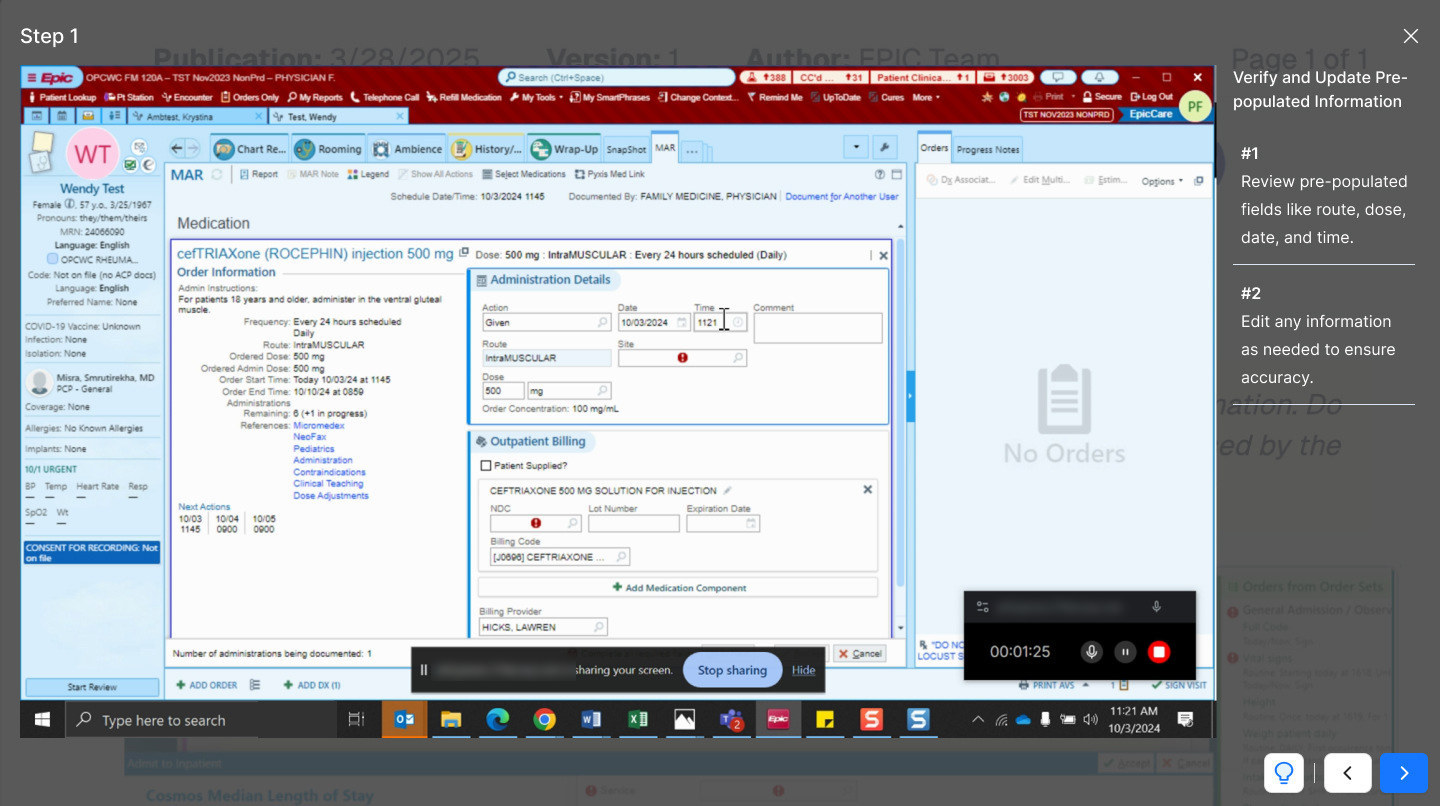Click the Telephone Call toolbar item
The width and height of the screenshot is (1440, 806).
click(385, 97)
